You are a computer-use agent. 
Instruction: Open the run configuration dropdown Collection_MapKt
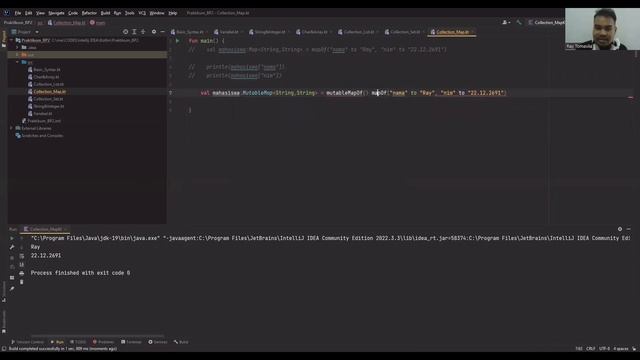coord(546,22)
